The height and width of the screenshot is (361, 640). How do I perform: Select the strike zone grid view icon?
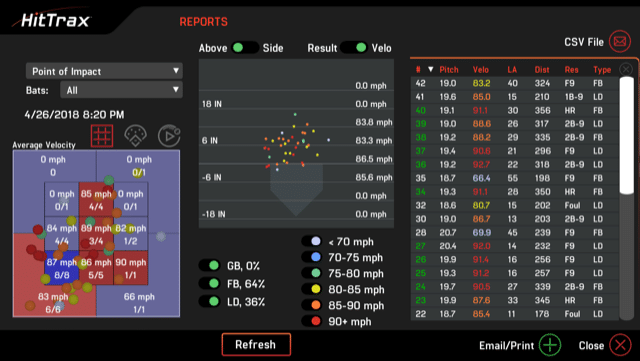click(x=102, y=136)
